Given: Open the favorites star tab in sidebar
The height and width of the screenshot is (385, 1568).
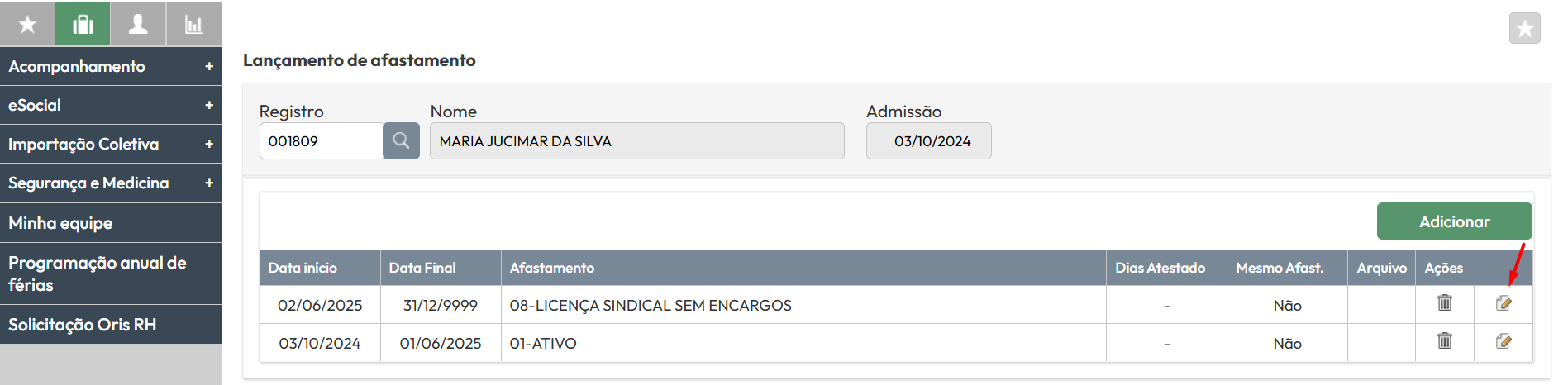Looking at the screenshot, I should [27, 24].
